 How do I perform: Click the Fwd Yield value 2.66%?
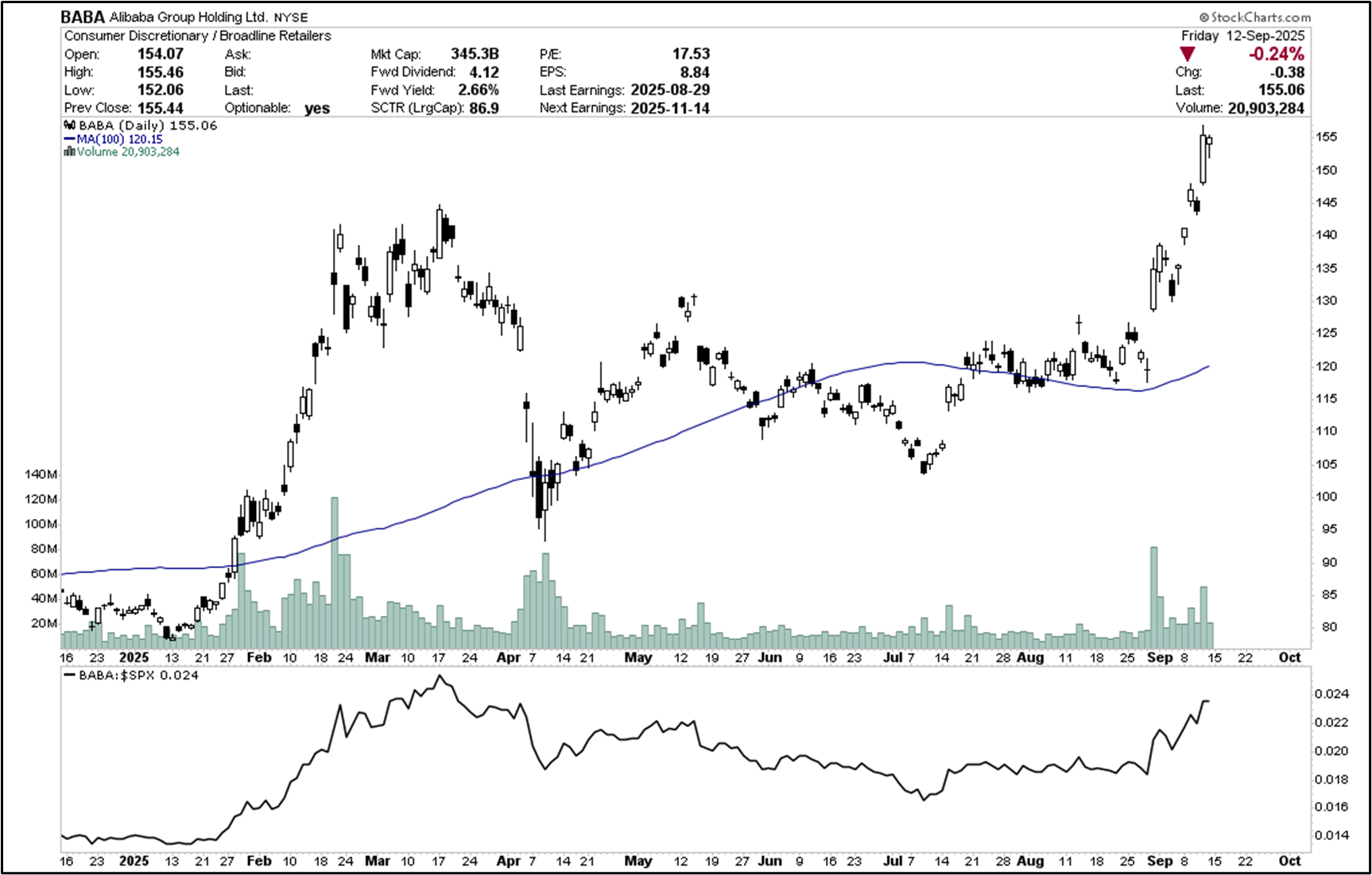pos(479,90)
